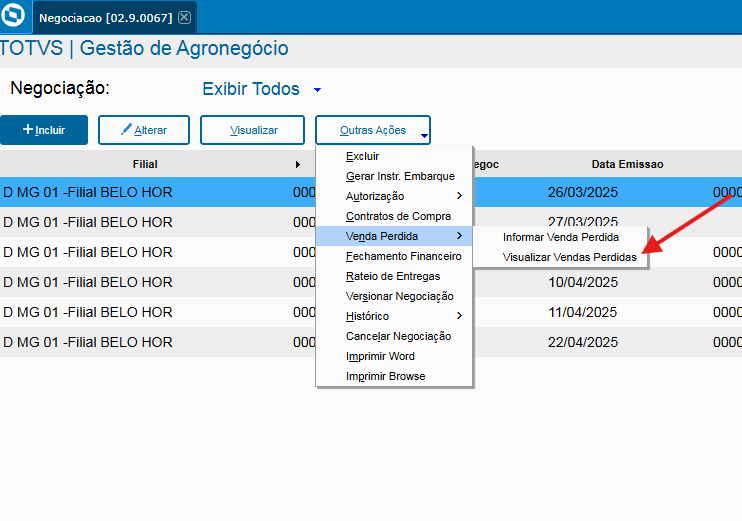Viewport: 742px width, 521px height.
Task: Choose Gerar Instr. Embarque menu entry
Action: (x=394, y=176)
